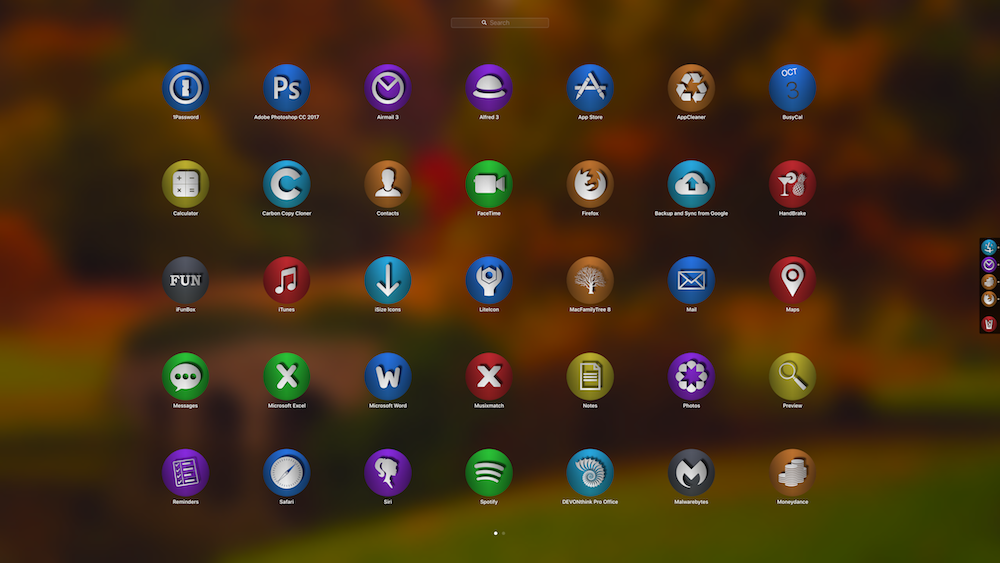Launch Firefox from the Launchpad grid
1000x563 pixels.
coord(590,184)
